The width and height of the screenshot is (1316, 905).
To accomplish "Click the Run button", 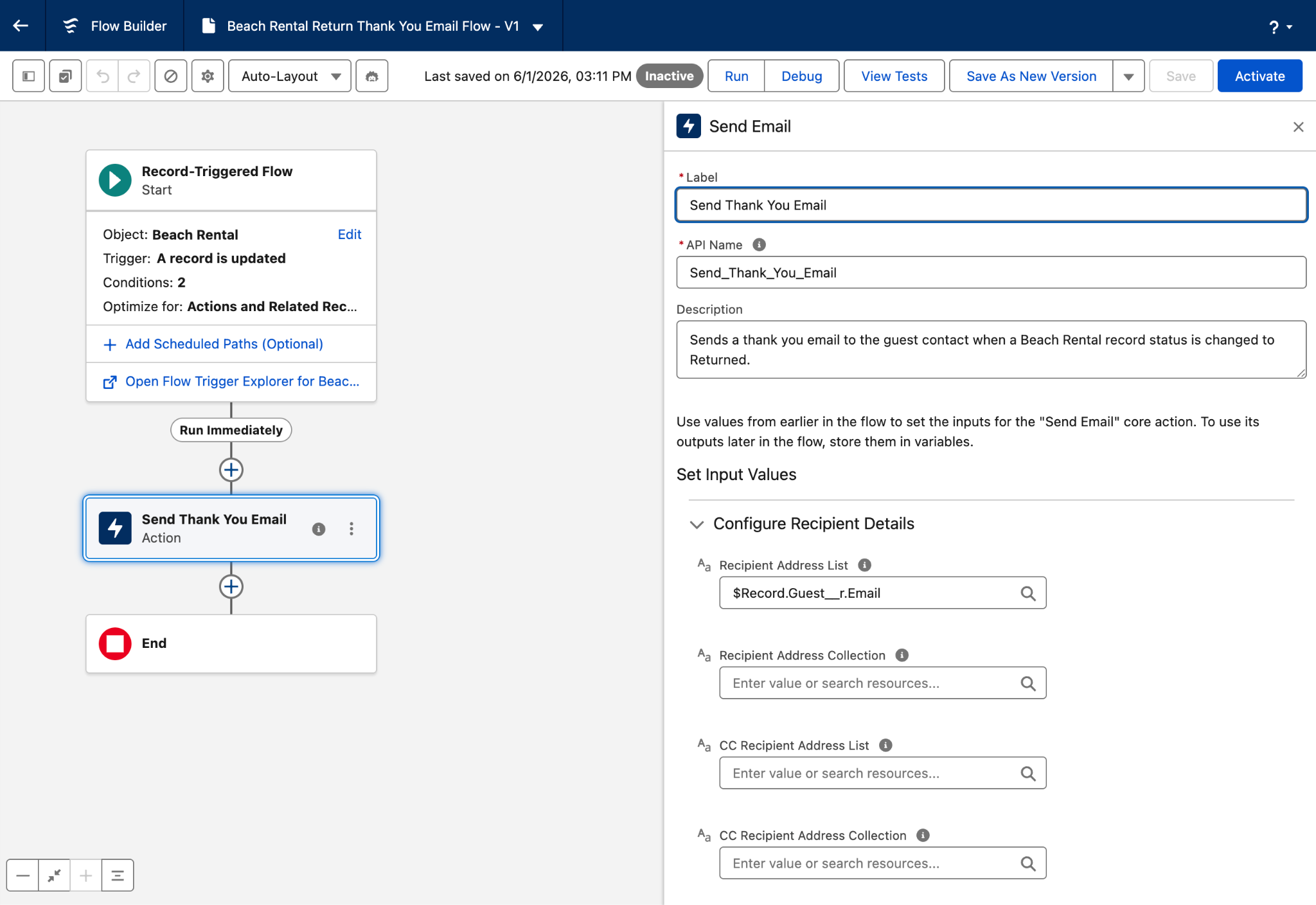I will tap(736, 76).
